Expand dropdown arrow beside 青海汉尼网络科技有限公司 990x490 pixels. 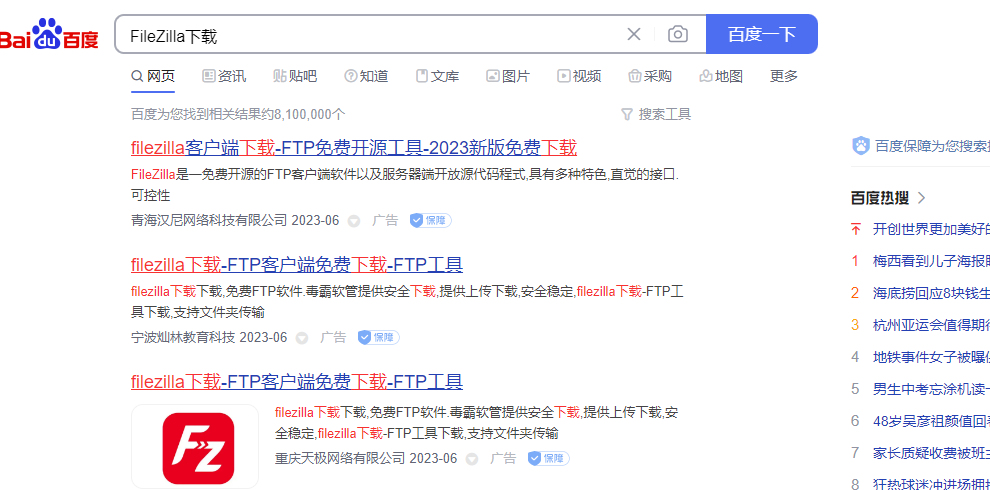click(x=354, y=221)
